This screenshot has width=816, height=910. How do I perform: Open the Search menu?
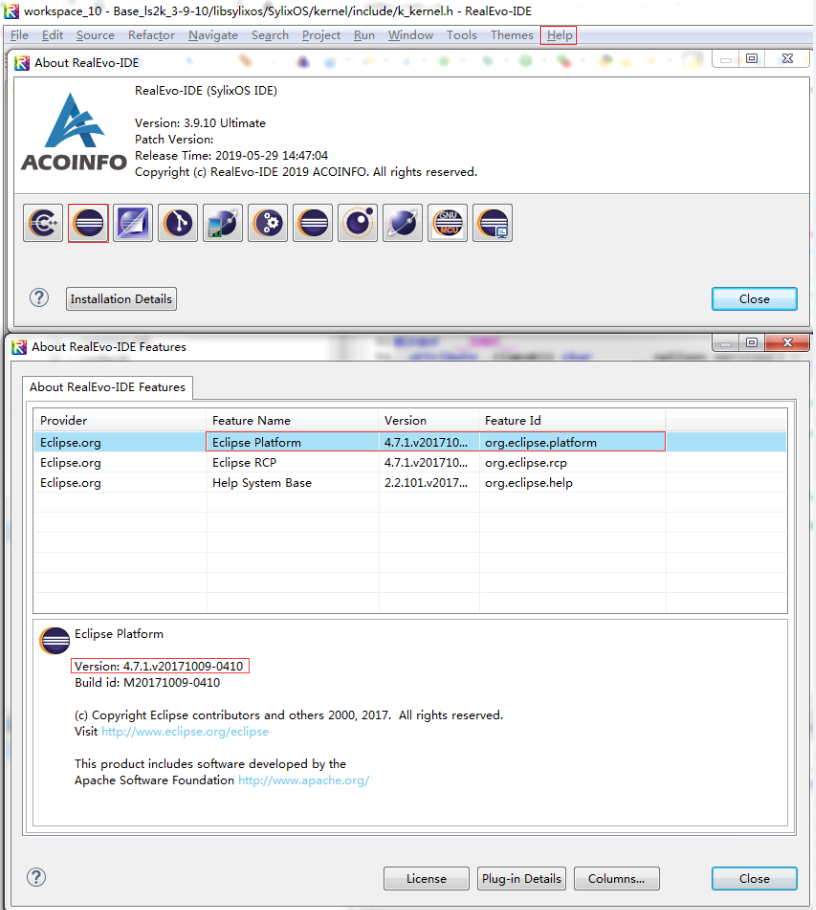270,35
